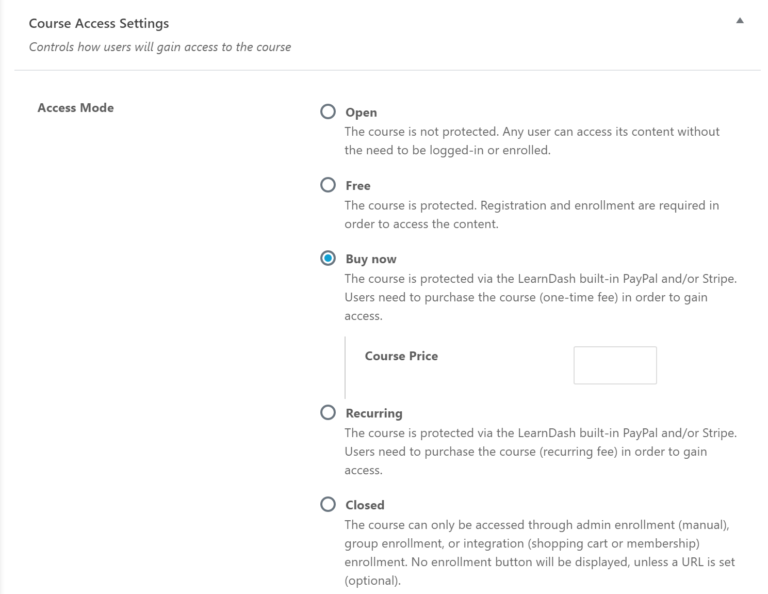Click the selected Buy now radio button

pyautogui.click(x=327, y=258)
